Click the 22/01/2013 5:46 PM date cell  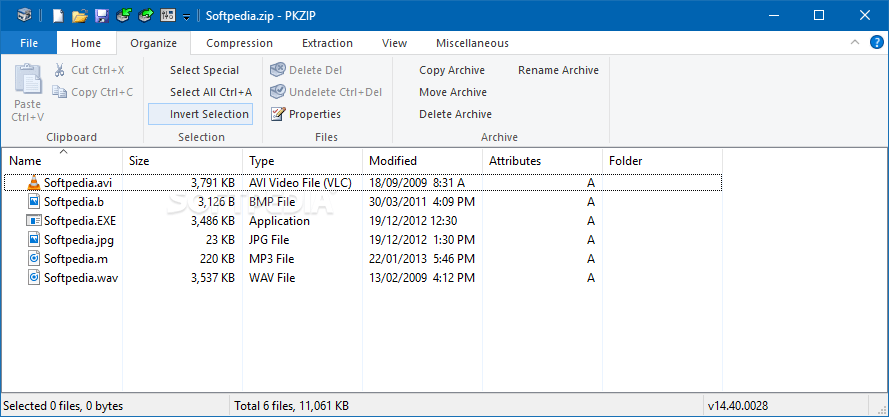click(422, 259)
